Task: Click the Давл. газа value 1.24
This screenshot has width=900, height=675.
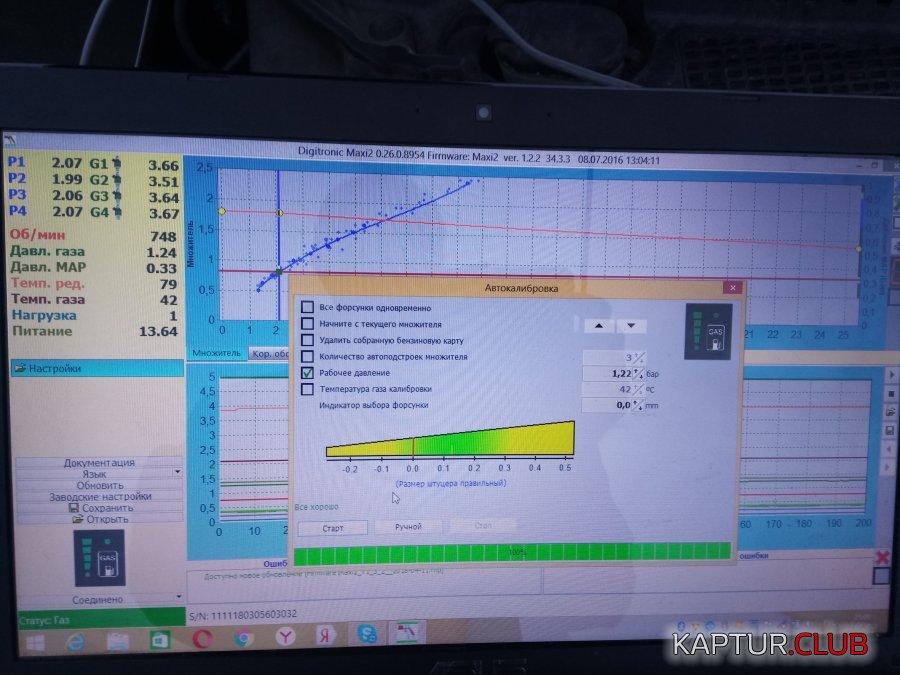Action: tap(161, 253)
